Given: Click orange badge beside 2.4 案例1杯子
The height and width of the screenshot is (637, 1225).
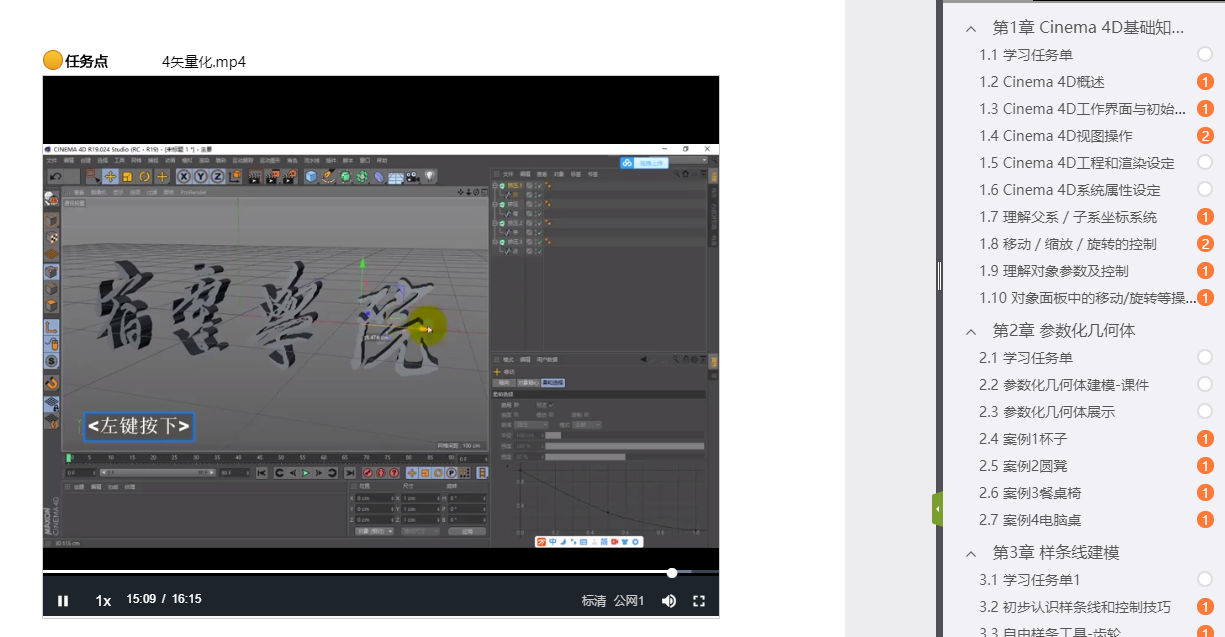Looking at the screenshot, I should tap(1205, 439).
